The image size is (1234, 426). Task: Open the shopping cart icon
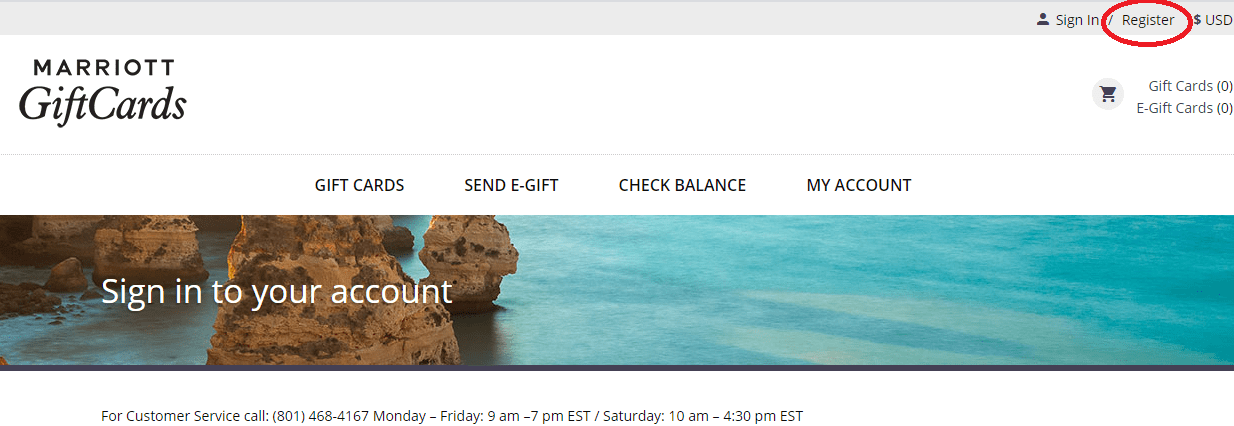point(1108,95)
